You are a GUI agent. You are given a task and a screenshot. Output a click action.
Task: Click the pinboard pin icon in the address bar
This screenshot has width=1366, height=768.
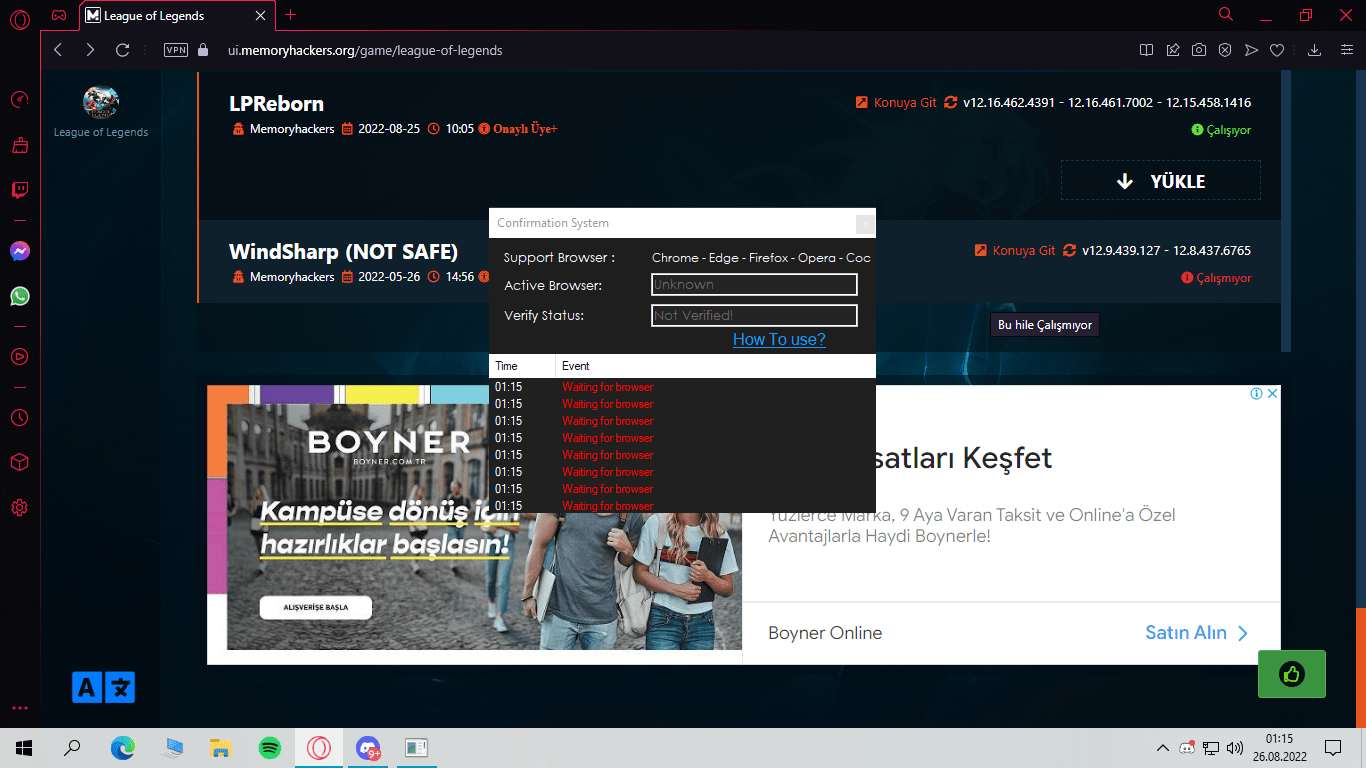(x=1173, y=50)
